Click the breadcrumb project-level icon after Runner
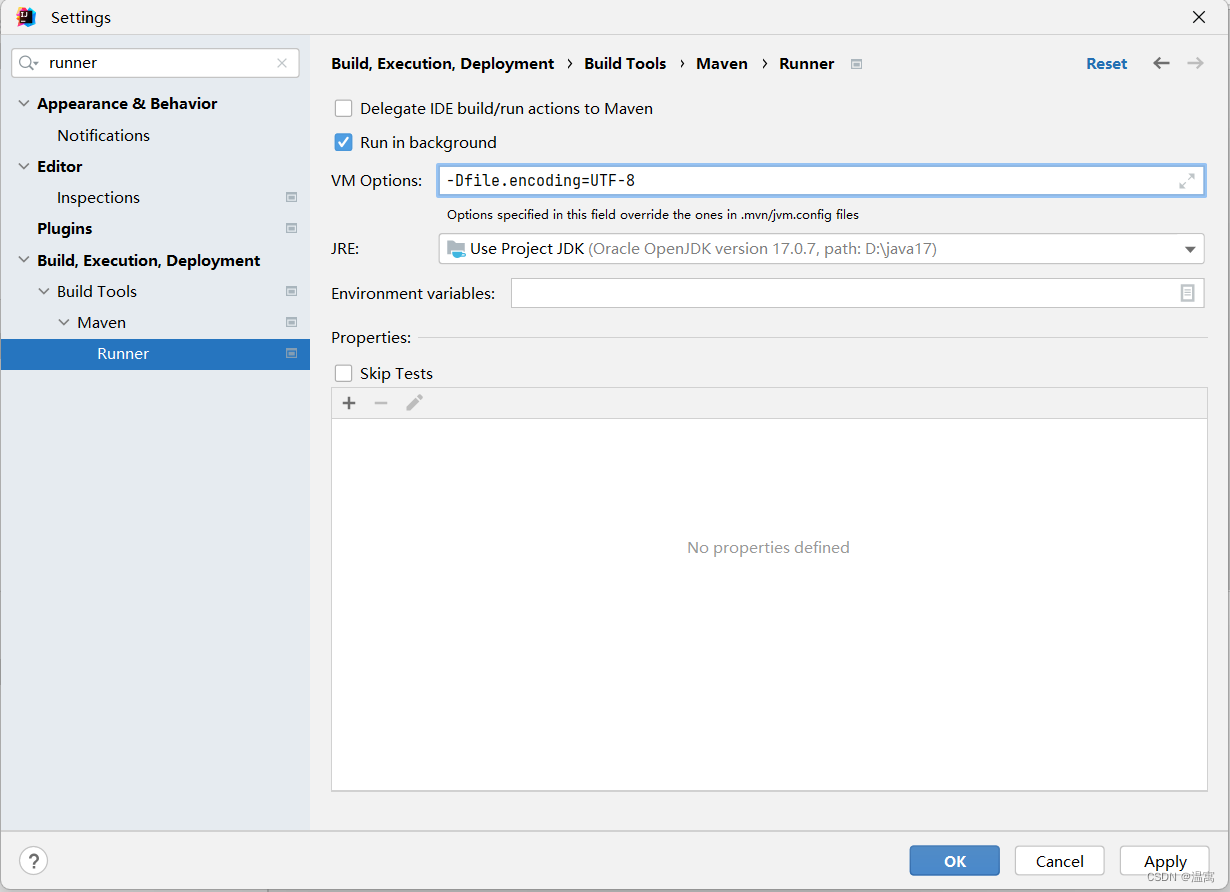Image resolution: width=1230 pixels, height=892 pixels. click(x=856, y=64)
